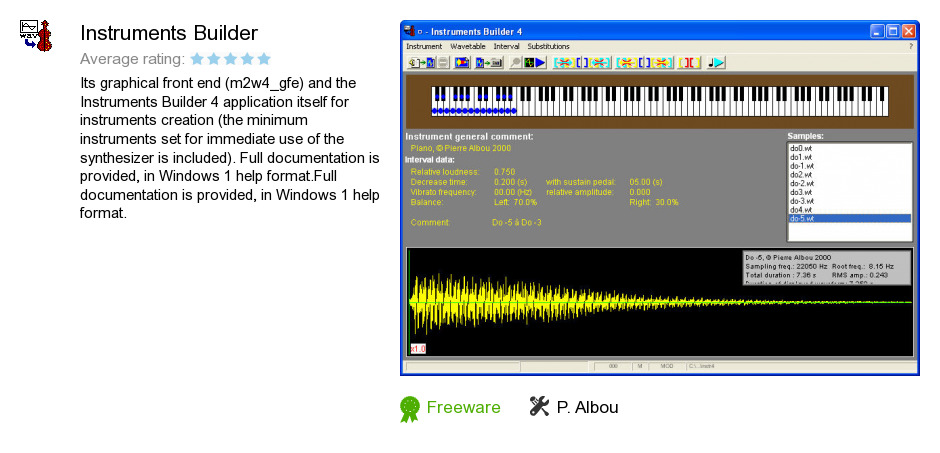Screen dimensions: 940x453
Task: Open the Wavetable menu
Action: click(x=468, y=46)
